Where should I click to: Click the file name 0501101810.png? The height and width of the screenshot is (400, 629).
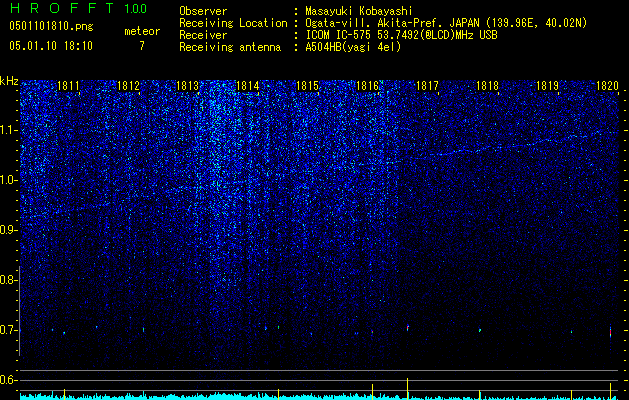(x=51, y=26)
